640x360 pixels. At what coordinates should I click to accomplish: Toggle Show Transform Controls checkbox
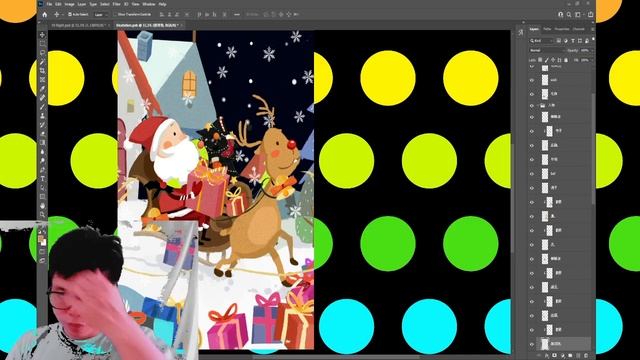coord(115,14)
